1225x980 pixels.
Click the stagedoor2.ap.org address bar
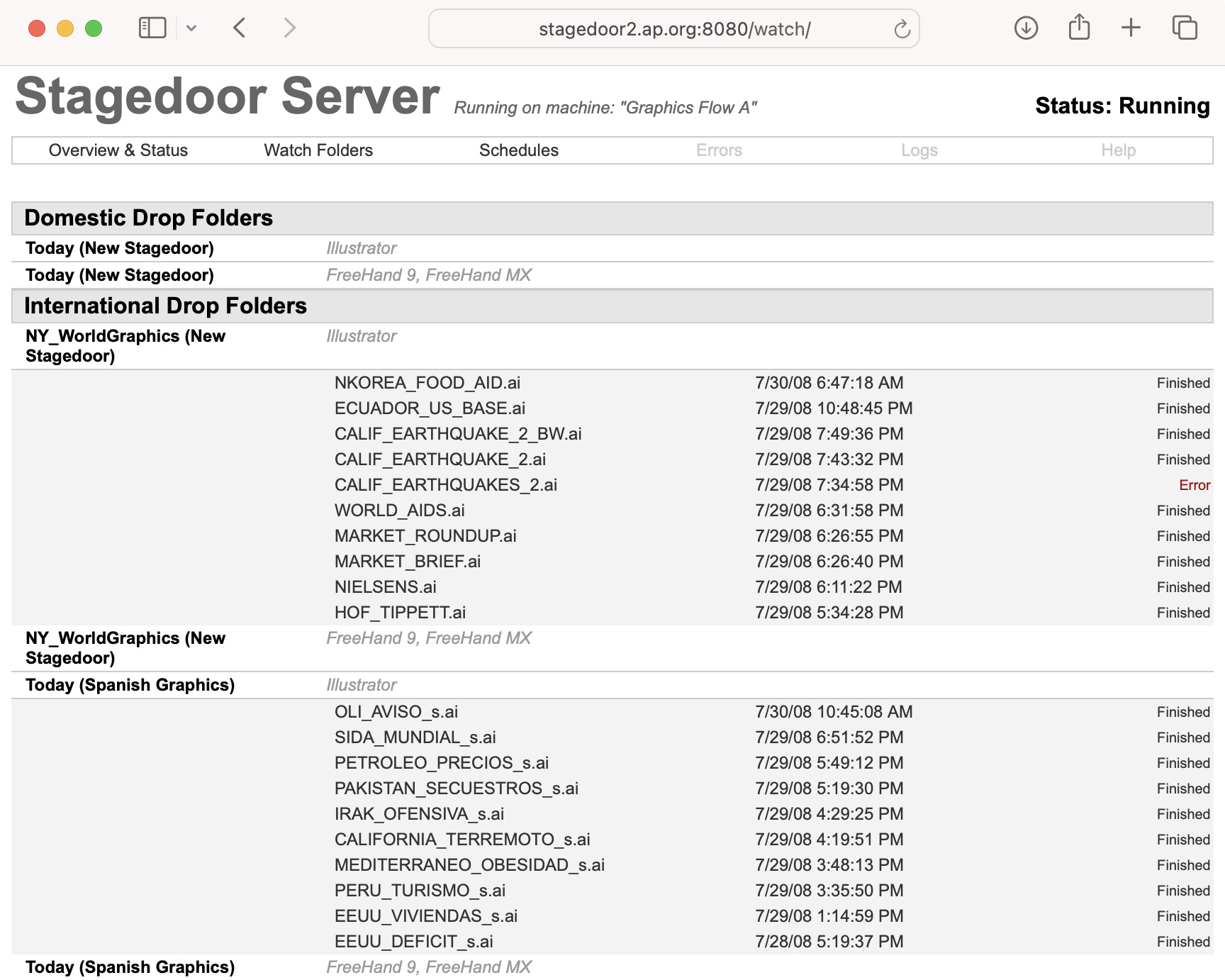(x=674, y=29)
